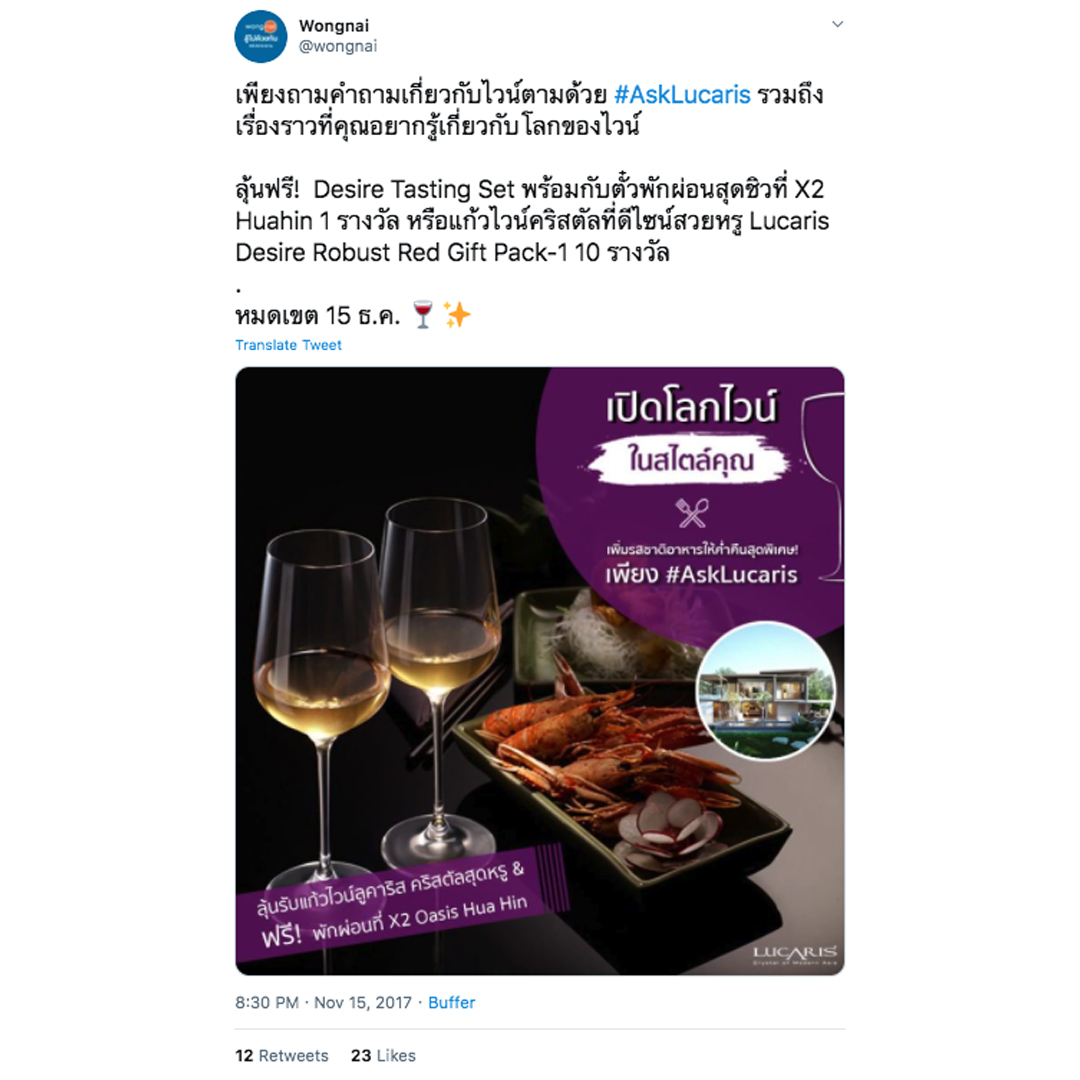Open the Wongnai profile avatar
Image resolution: width=1080 pixels, height=1080 pixels.
coord(260,37)
